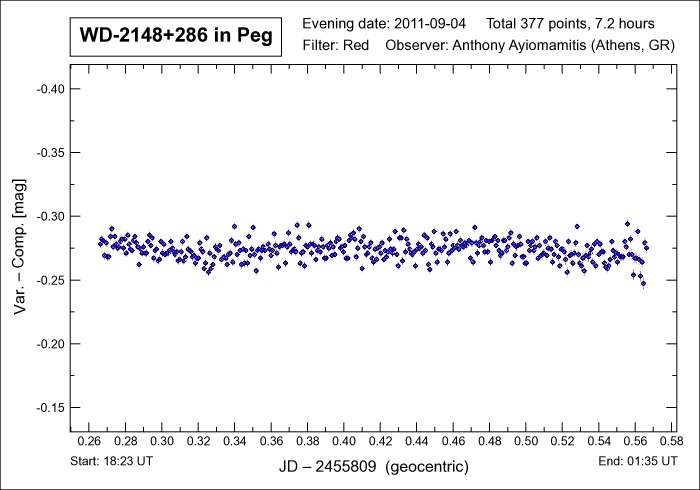
Task: Click the -0.40 y-axis tick label
Action: click(50, 89)
